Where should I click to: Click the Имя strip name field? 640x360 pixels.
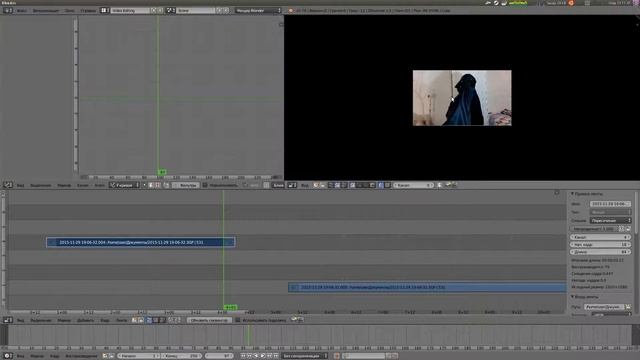tap(610, 204)
